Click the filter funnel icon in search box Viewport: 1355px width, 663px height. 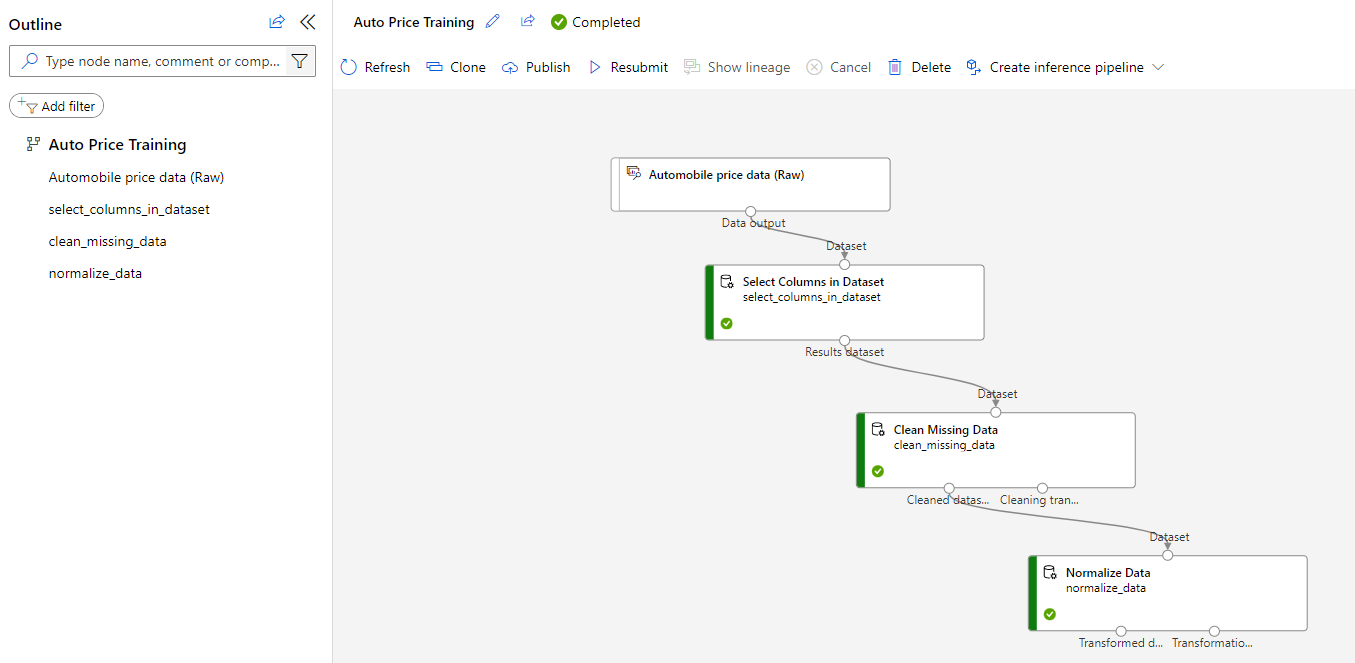coord(299,61)
